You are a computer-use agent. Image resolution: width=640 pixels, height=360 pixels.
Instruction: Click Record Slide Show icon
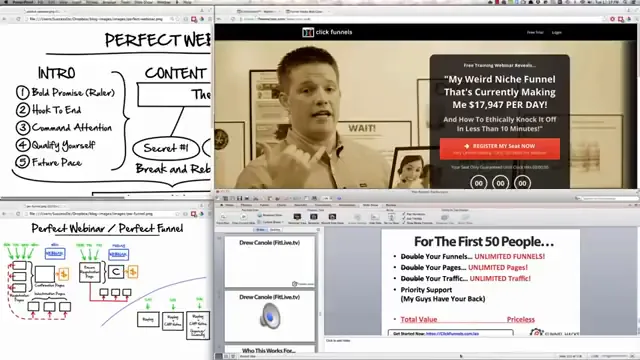click(x=332, y=216)
